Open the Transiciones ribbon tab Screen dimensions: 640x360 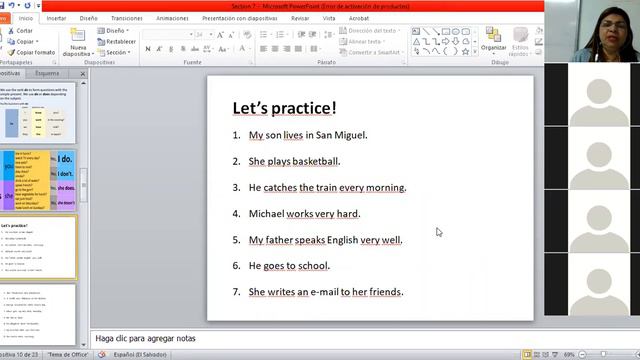127,18
